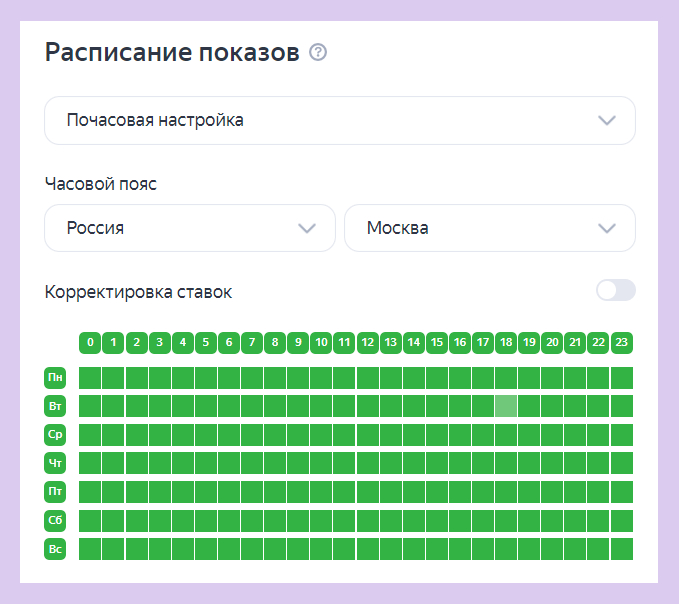Viewport: 679px width, 604px height.
Task: Click the light green Tuesday 18:00 cell
Action: pyautogui.click(x=506, y=406)
